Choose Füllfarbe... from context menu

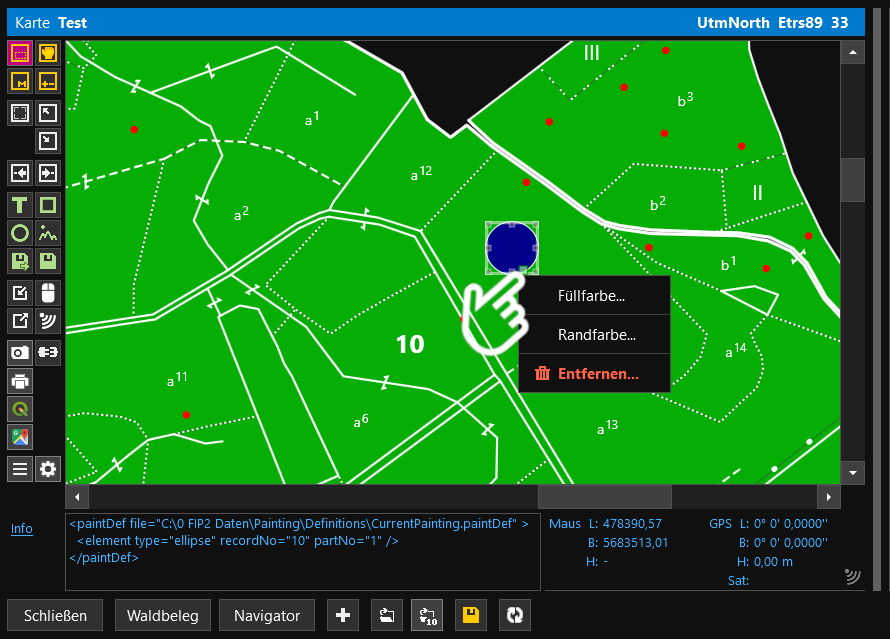tap(591, 296)
